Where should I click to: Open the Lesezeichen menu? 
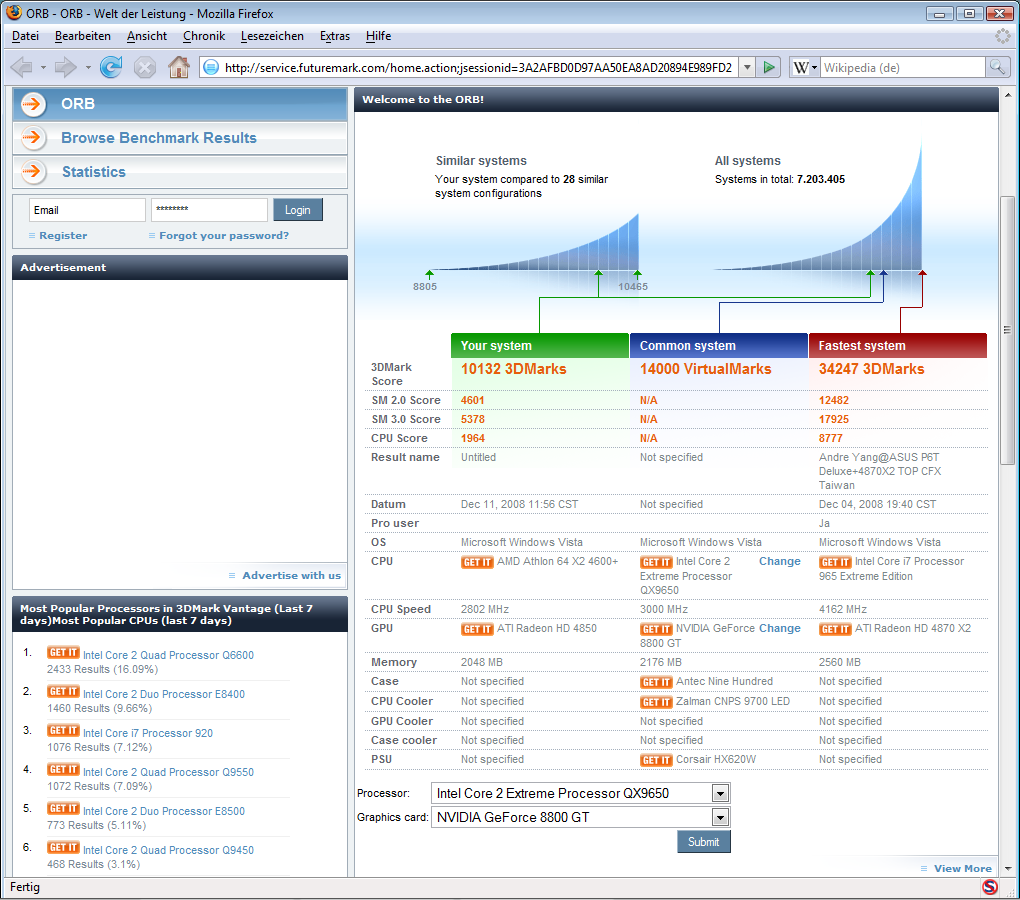(x=272, y=36)
